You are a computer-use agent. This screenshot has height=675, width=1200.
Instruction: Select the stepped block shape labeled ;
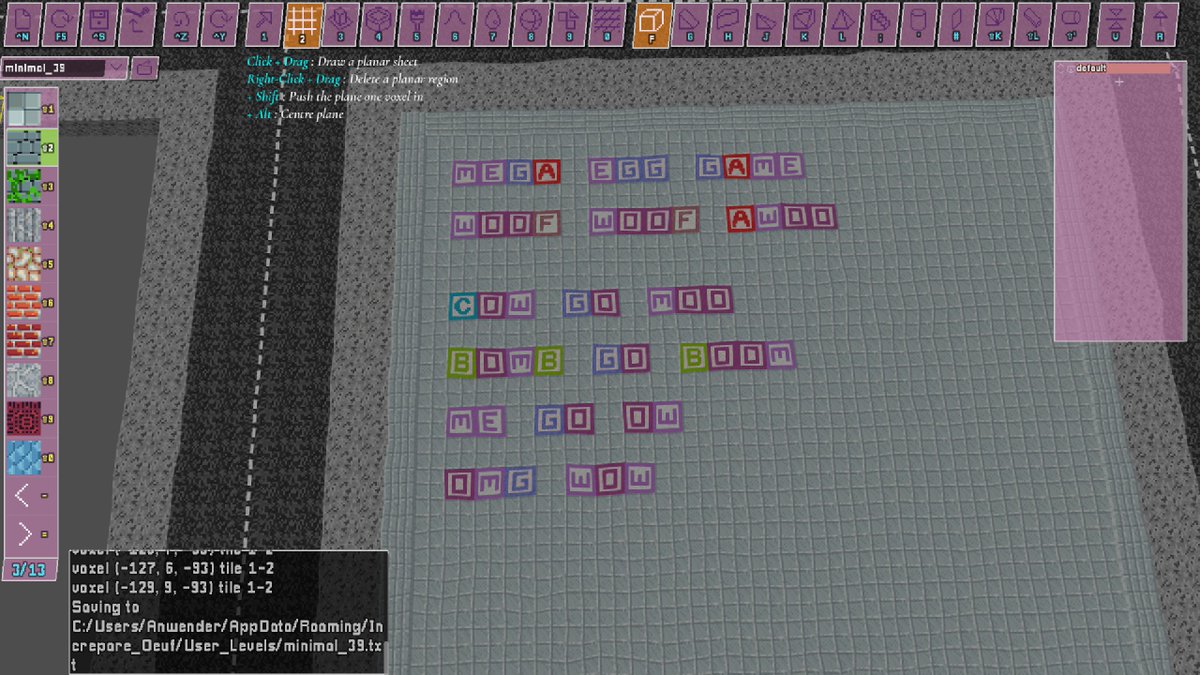(x=879, y=24)
